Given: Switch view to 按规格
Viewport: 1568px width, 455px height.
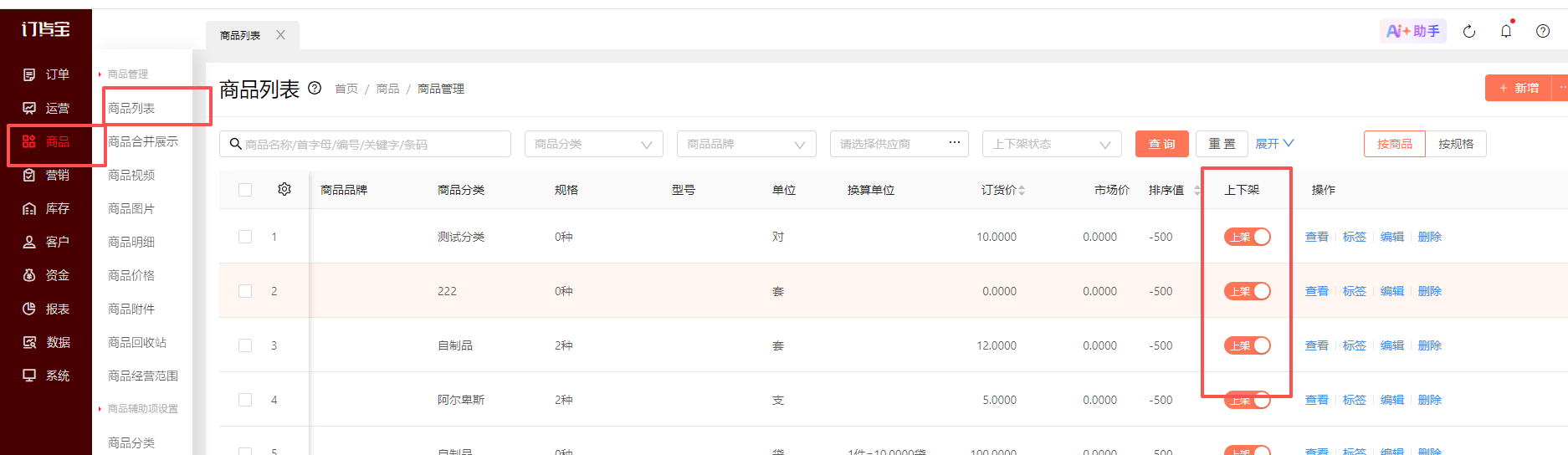Looking at the screenshot, I should (x=1456, y=144).
